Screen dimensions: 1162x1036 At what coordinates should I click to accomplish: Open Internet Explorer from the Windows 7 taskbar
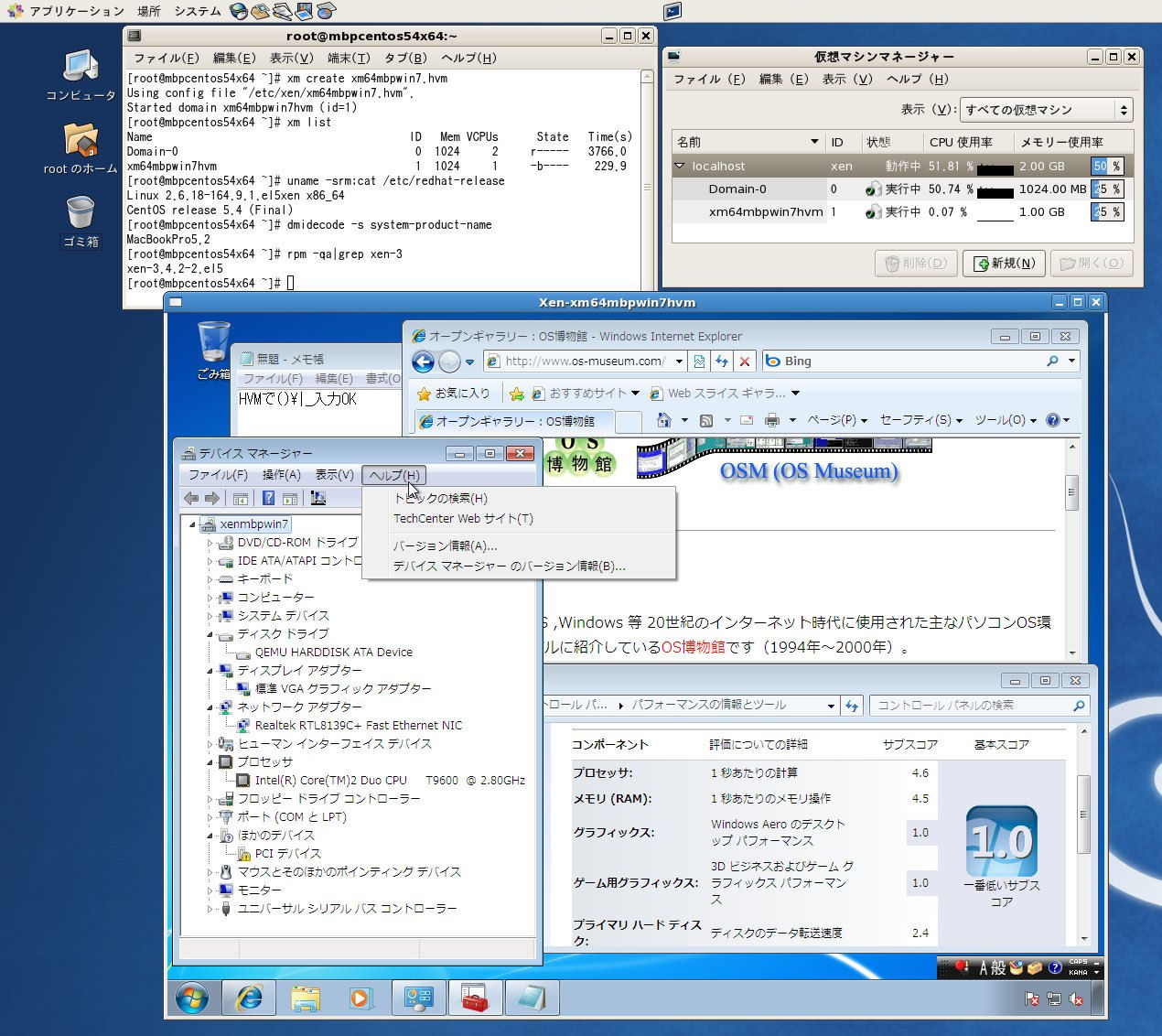(x=249, y=998)
